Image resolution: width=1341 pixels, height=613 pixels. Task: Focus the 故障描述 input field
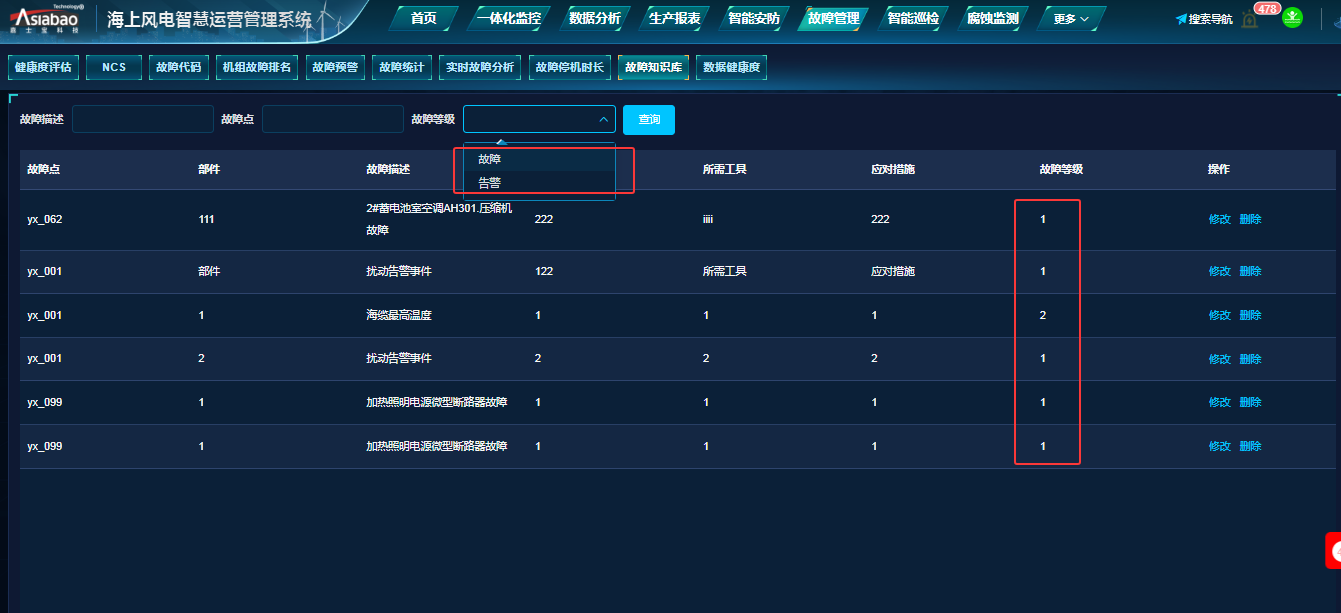coord(143,120)
